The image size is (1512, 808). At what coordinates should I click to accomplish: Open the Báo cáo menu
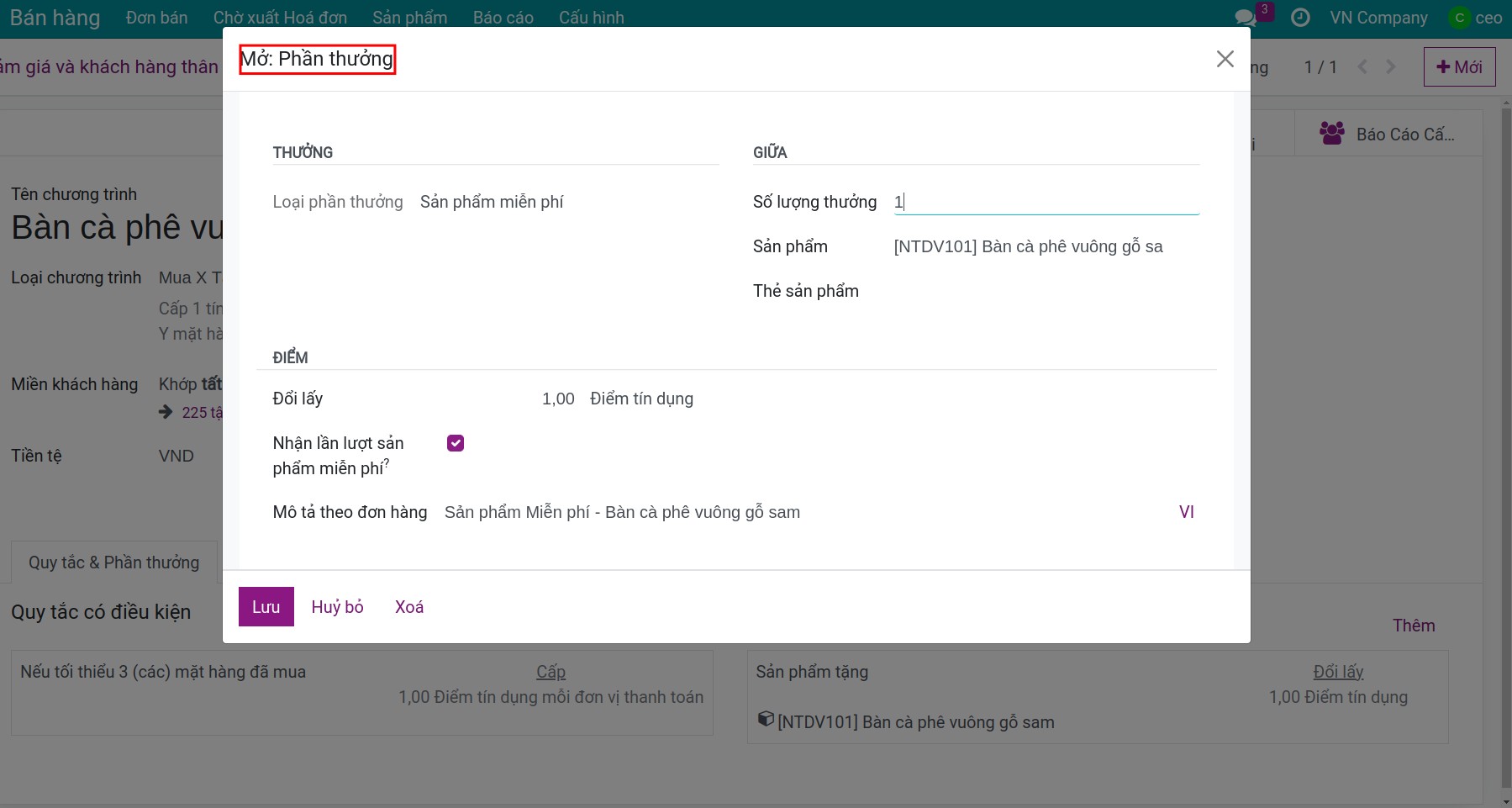pos(503,18)
